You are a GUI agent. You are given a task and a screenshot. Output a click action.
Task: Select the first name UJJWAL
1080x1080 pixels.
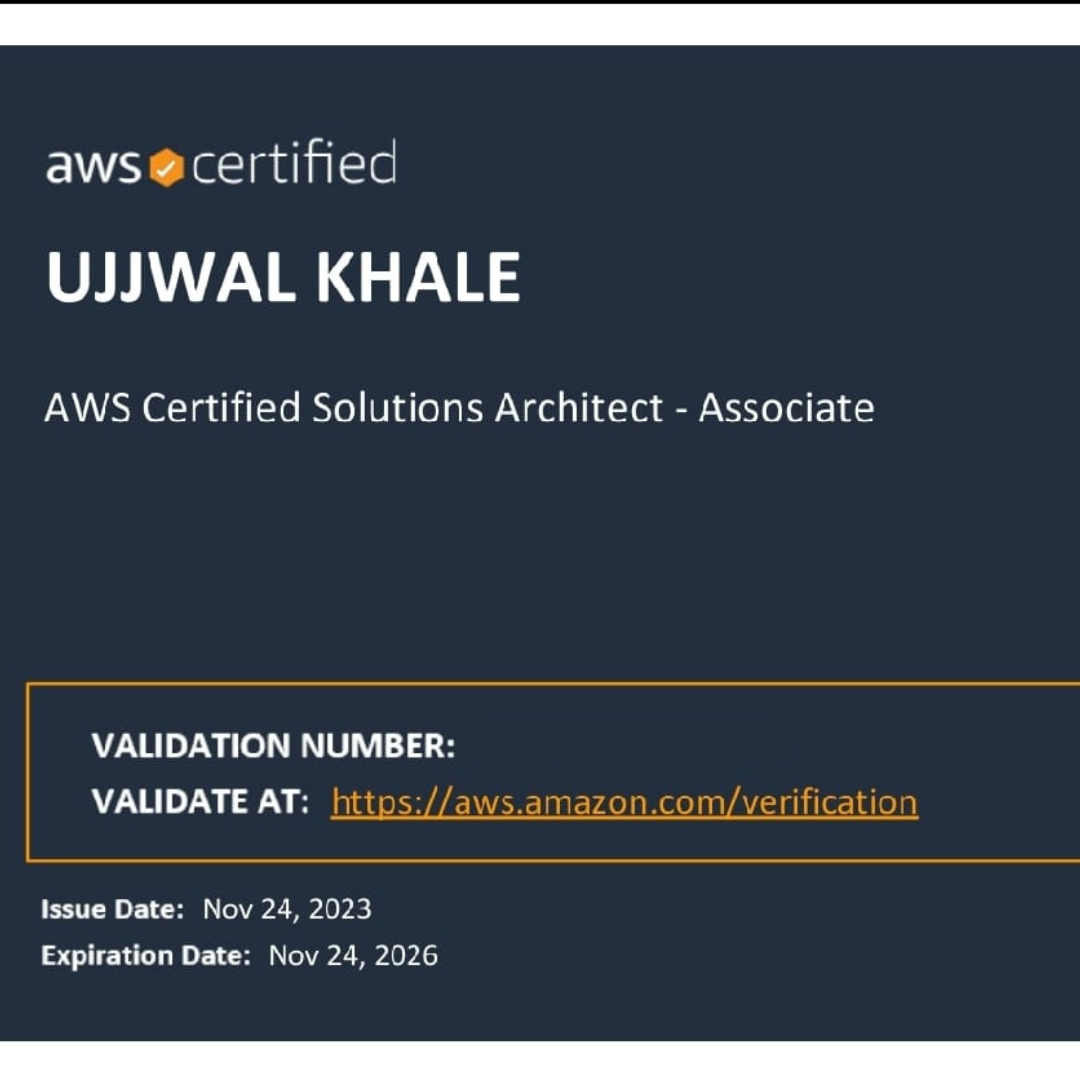(x=171, y=277)
